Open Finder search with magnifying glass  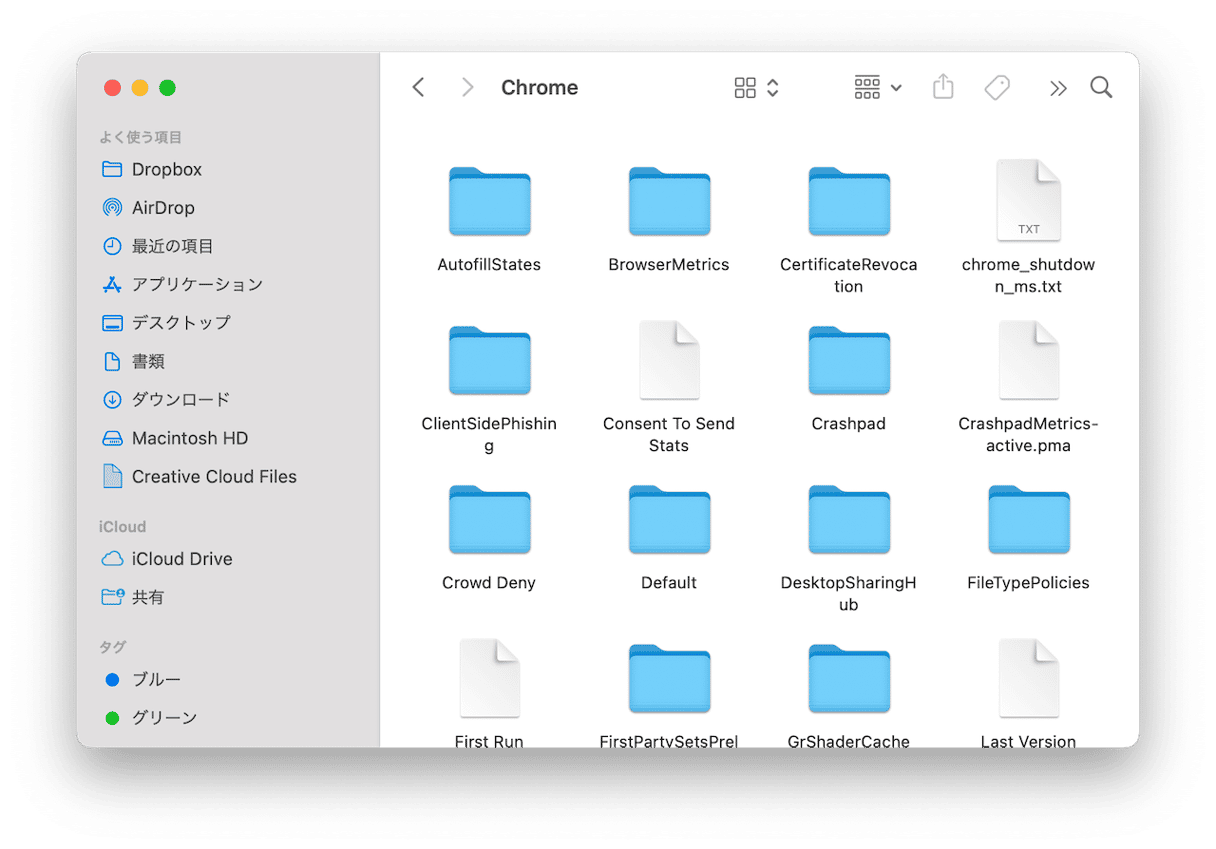tap(1101, 87)
